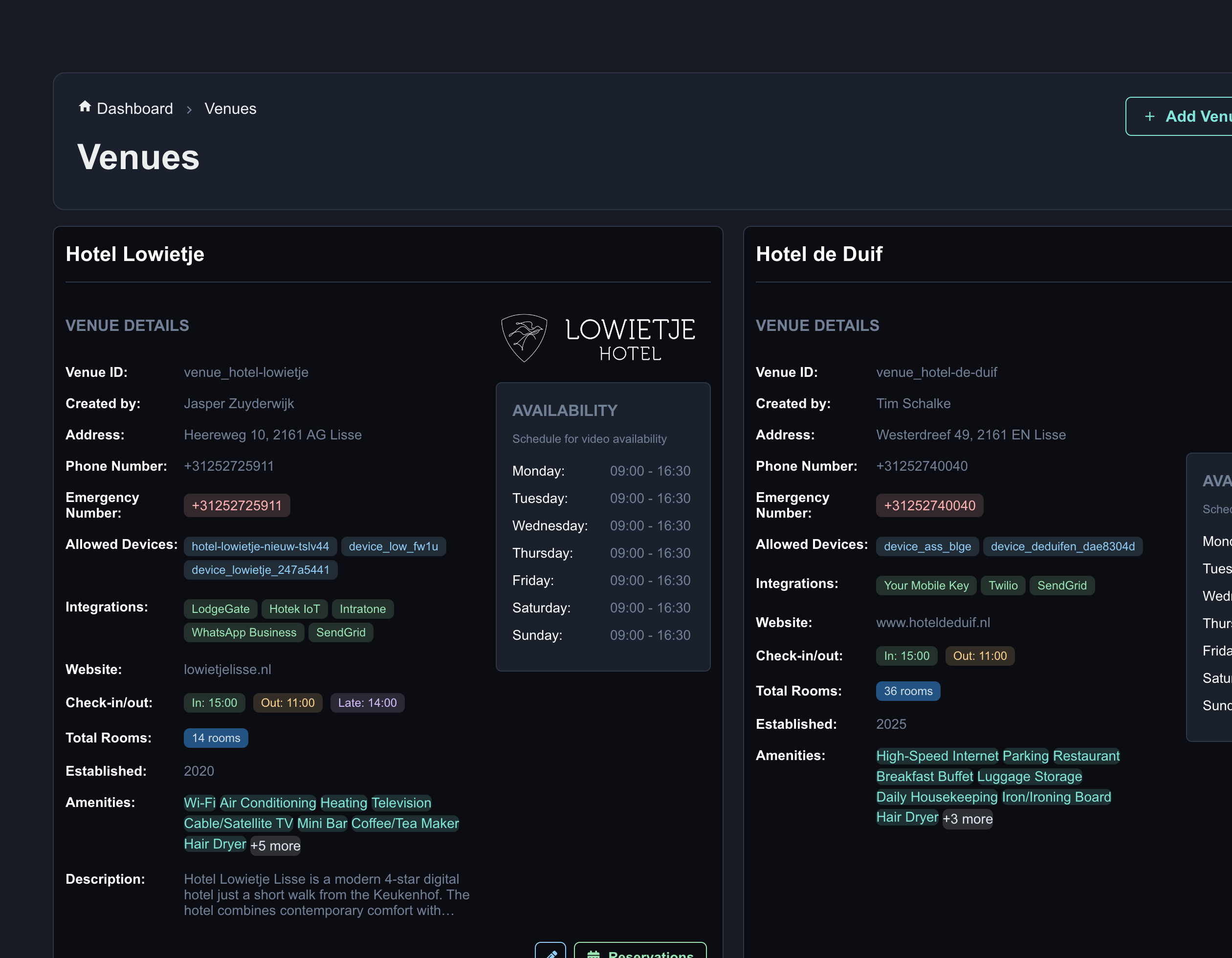1232x958 pixels.
Task: Click the Parking amenity tag
Action: 1026,756
